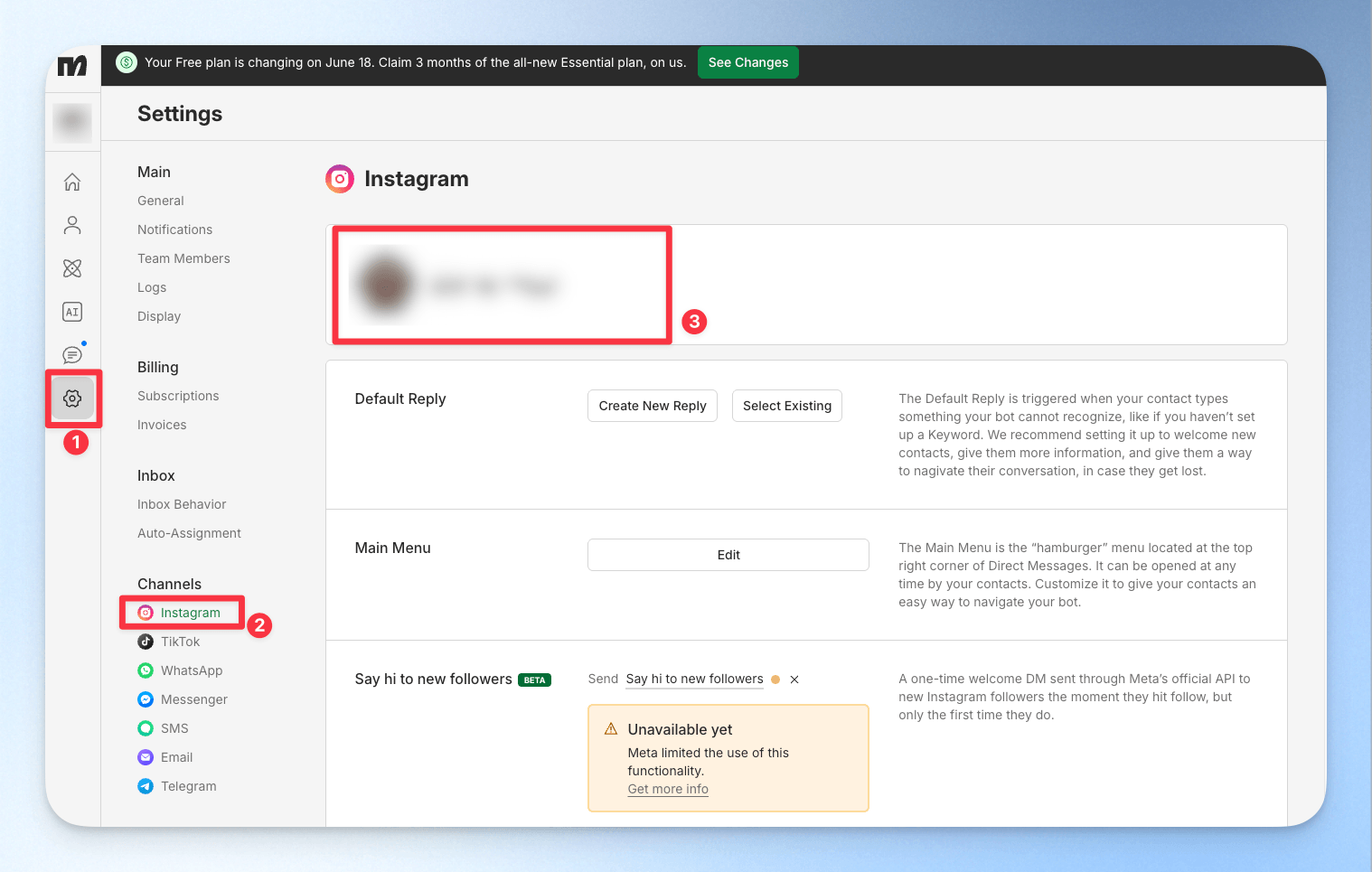Open the Settings gear icon
Viewport: 1372px width, 872px height.
coord(72,398)
